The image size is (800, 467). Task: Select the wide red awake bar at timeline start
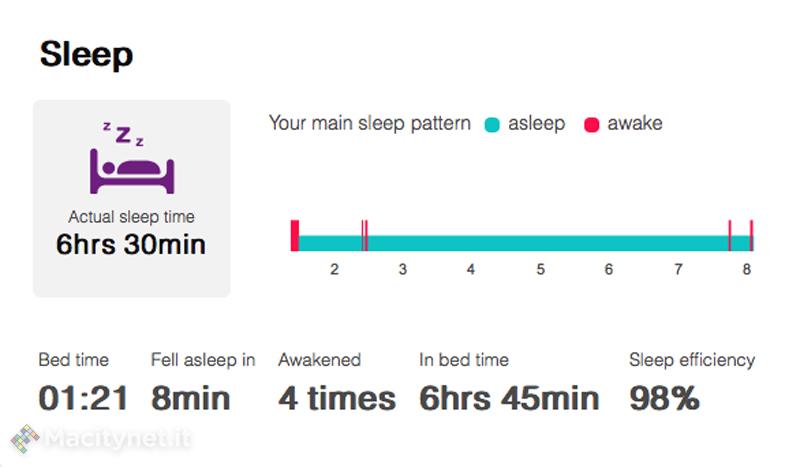tap(295, 236)
